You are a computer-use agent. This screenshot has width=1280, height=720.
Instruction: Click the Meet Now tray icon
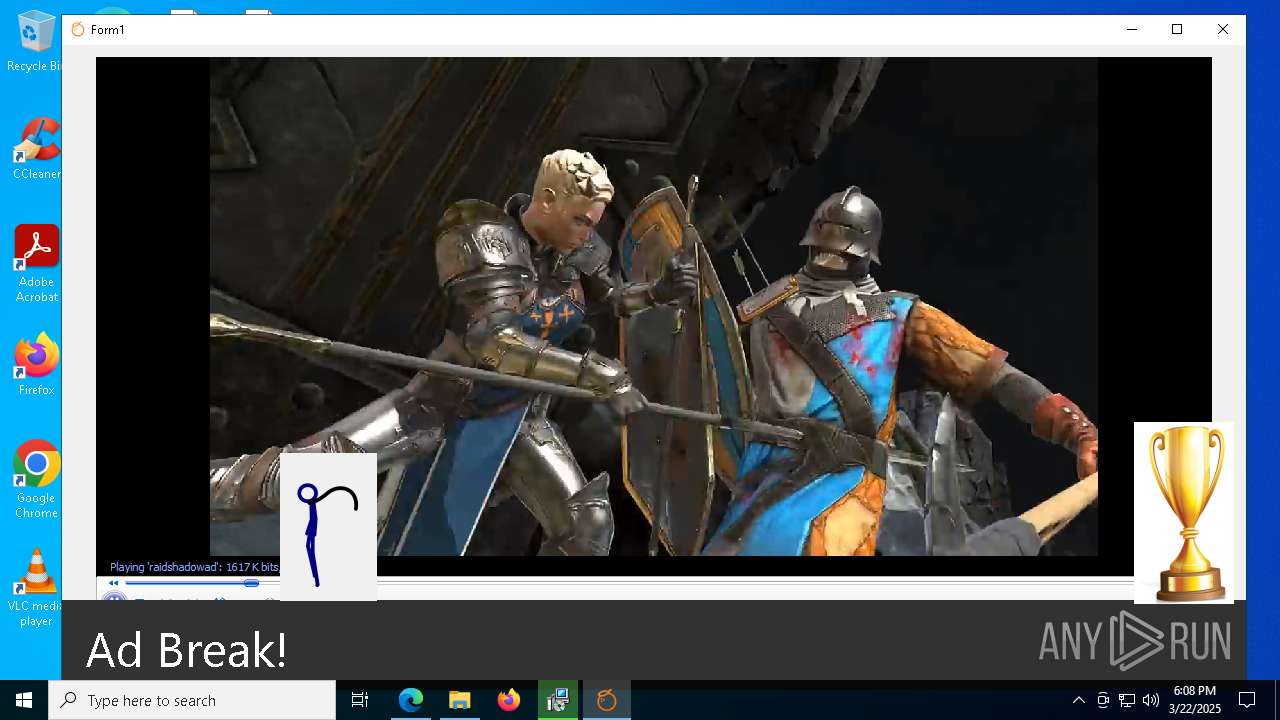pyautogui.click(x=1103, y=700)
